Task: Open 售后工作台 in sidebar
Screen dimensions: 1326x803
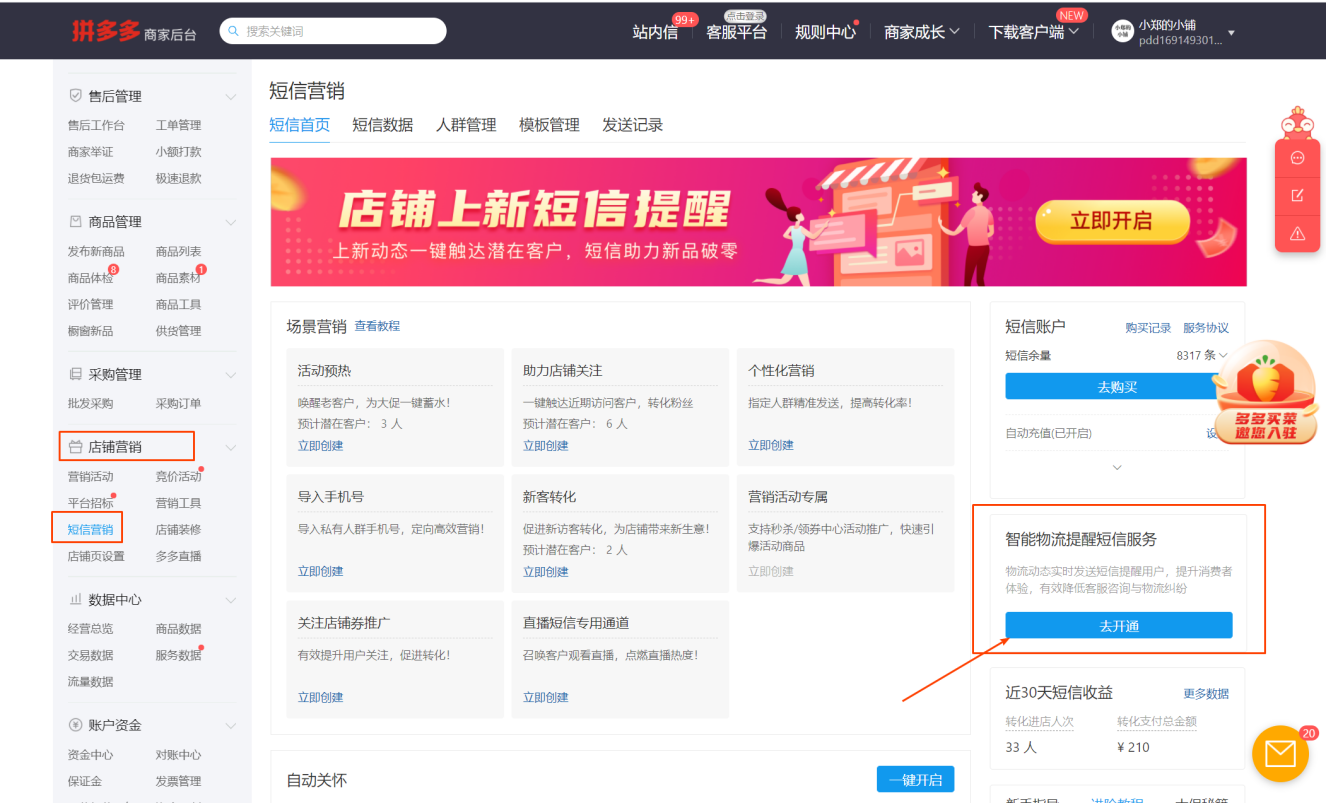Action: point(96,125)
